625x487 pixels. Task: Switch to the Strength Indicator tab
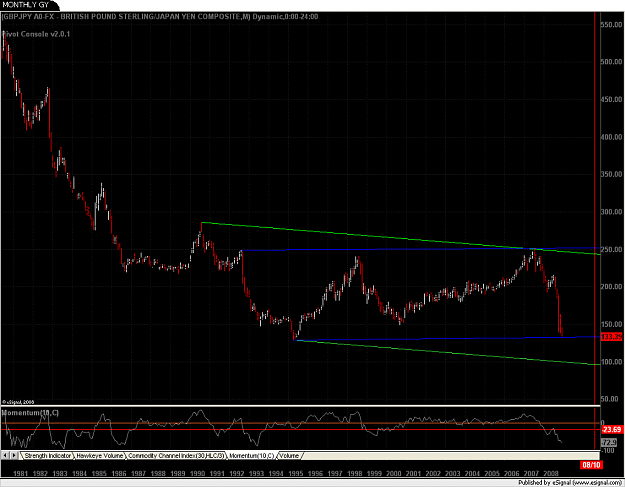click(47, 456)
